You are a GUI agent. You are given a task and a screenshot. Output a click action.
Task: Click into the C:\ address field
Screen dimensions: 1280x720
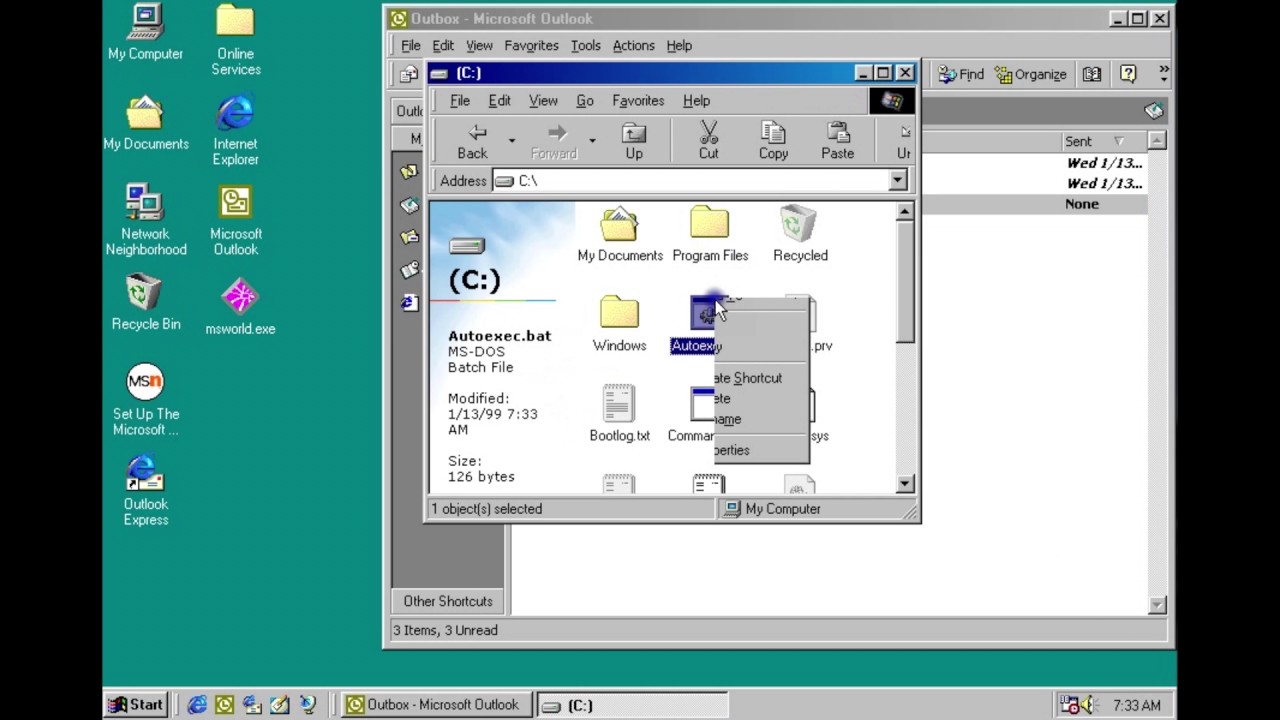[690, 181]
